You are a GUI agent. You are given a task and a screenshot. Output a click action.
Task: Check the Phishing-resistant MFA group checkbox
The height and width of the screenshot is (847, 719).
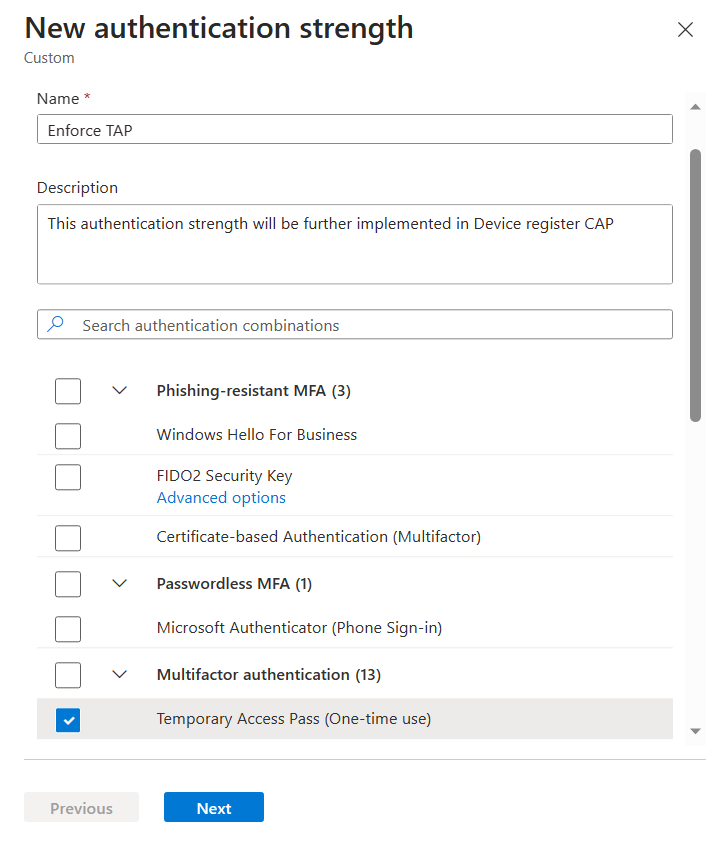tap(68, 391)
